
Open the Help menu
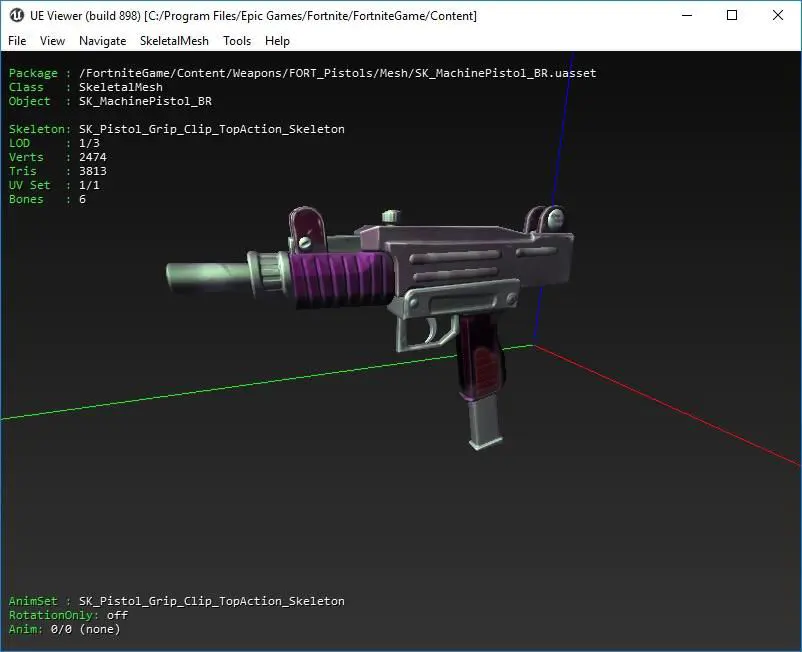pyautogui.click(x=277, y=41)
